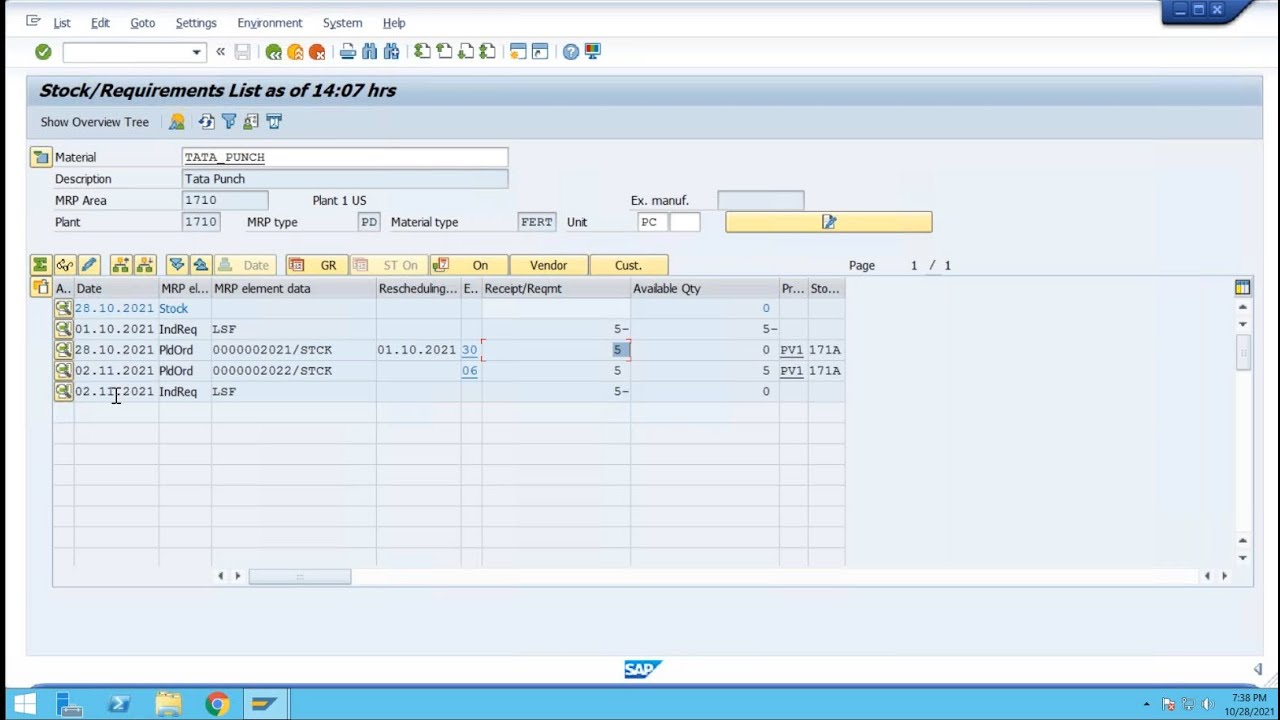Screen dimensions: 1280x720
Task: Click the generate shortcut icon
Action: click(540, 52)
